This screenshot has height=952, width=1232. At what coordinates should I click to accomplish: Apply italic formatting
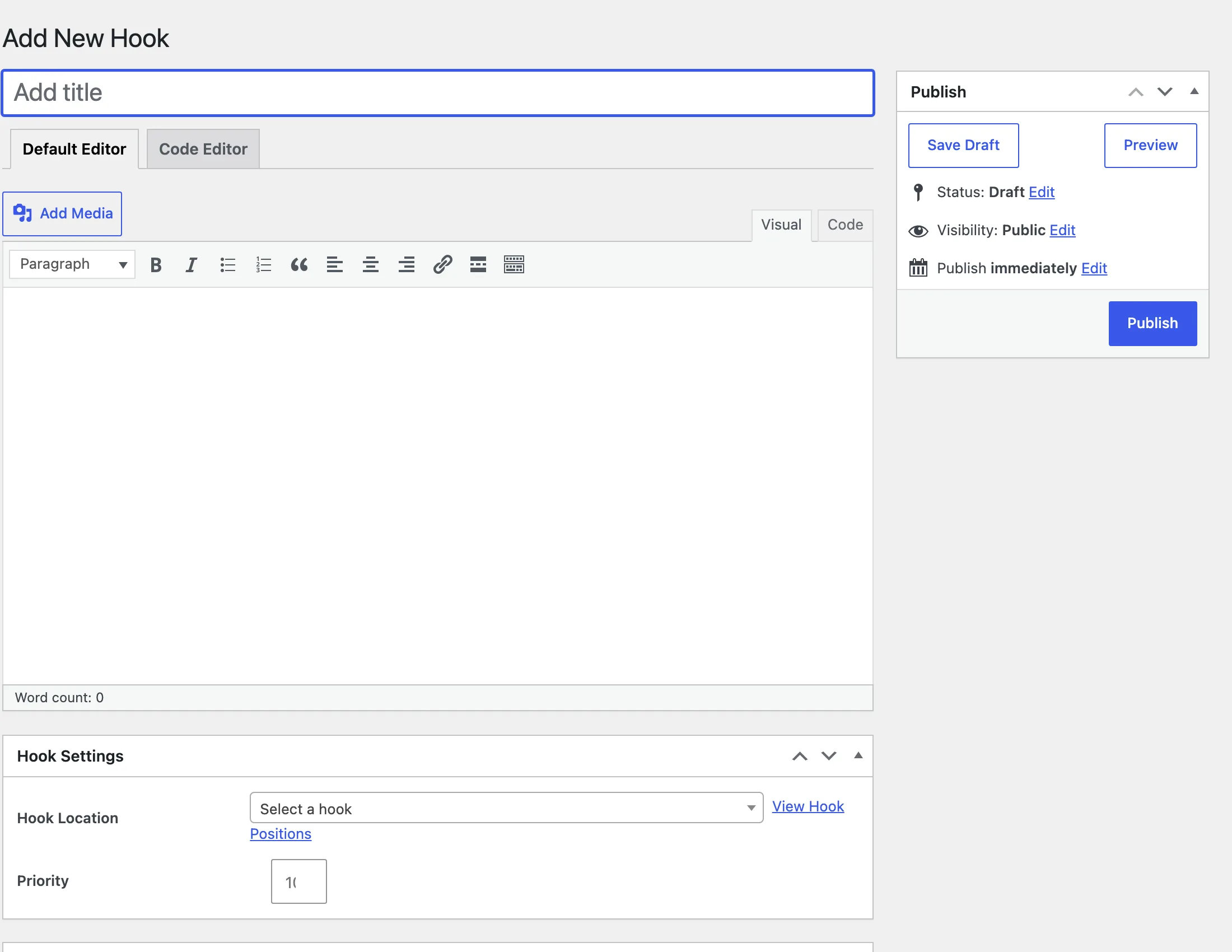[191, 264]
